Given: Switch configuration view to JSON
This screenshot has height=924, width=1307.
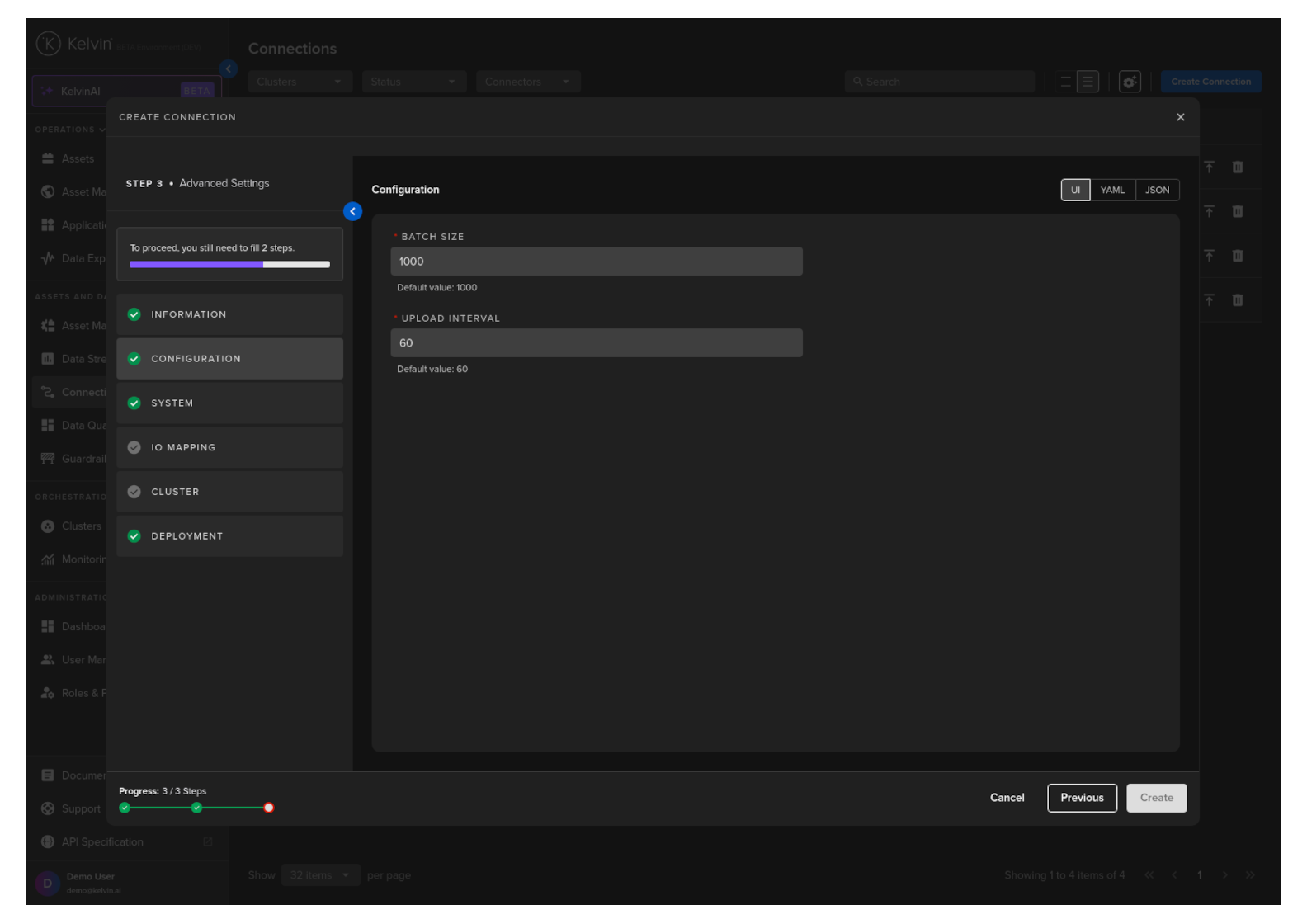Looking at the screenshot, I should (x=1156, y=190).
